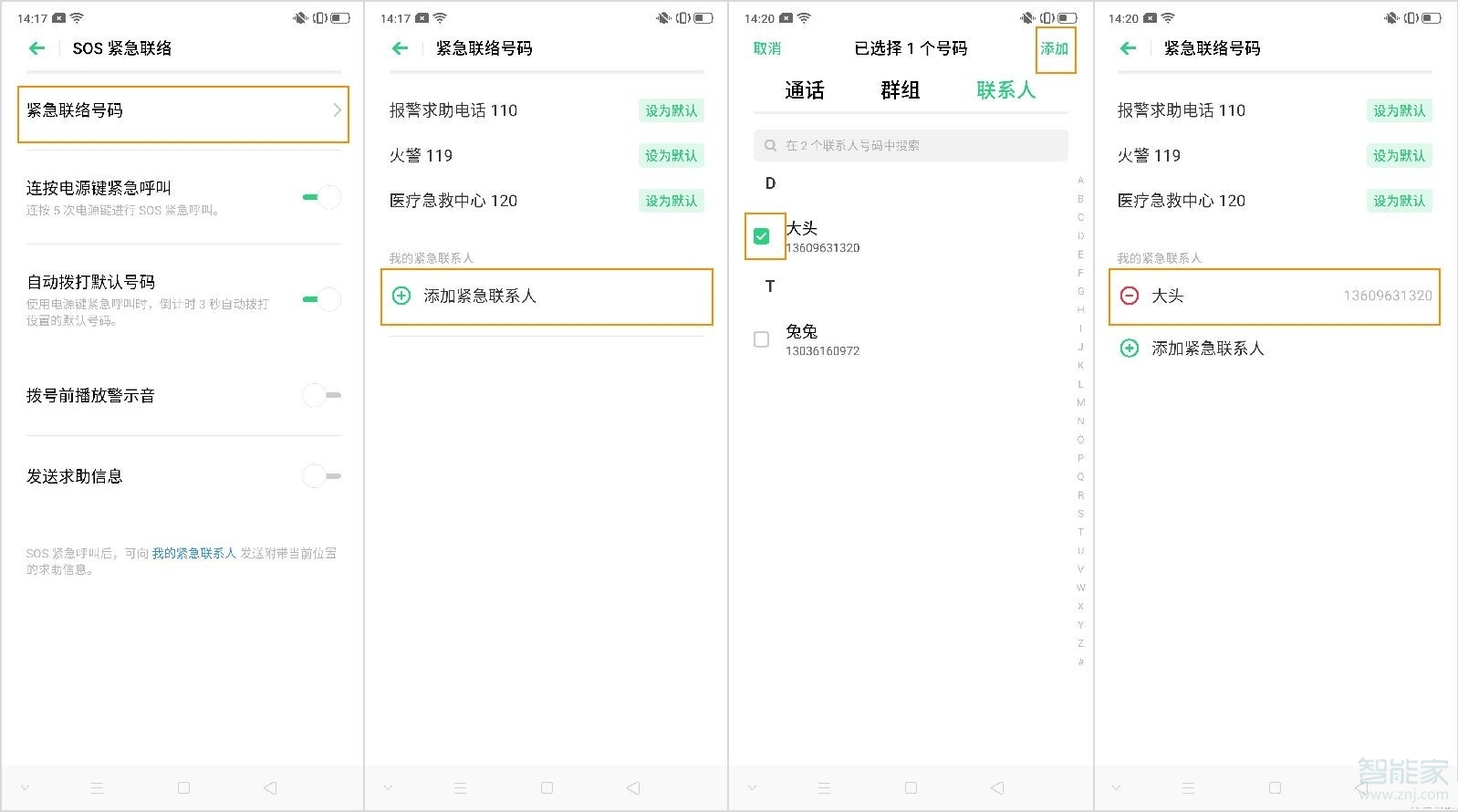Viewport: 1458px width, 812px height.
Task: Tap navigation back triangle on first screen
Action: coord(269,787)
